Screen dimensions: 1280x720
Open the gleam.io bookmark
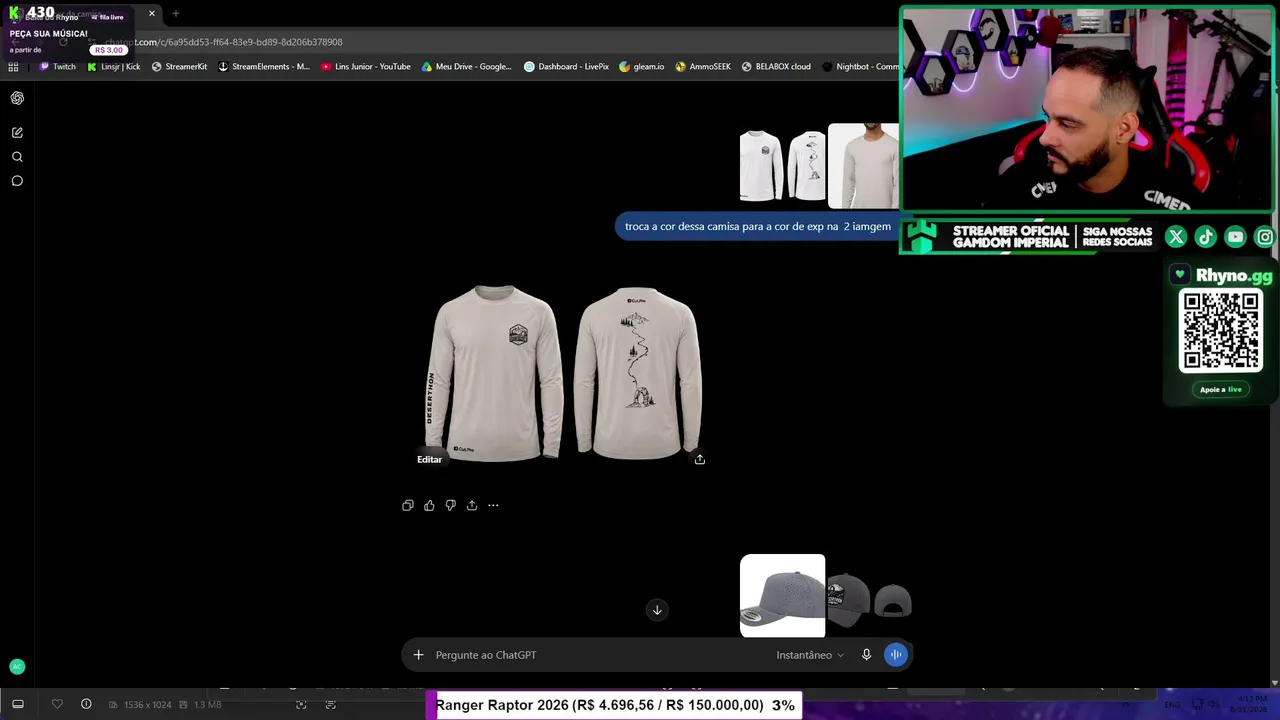(642, 67)
